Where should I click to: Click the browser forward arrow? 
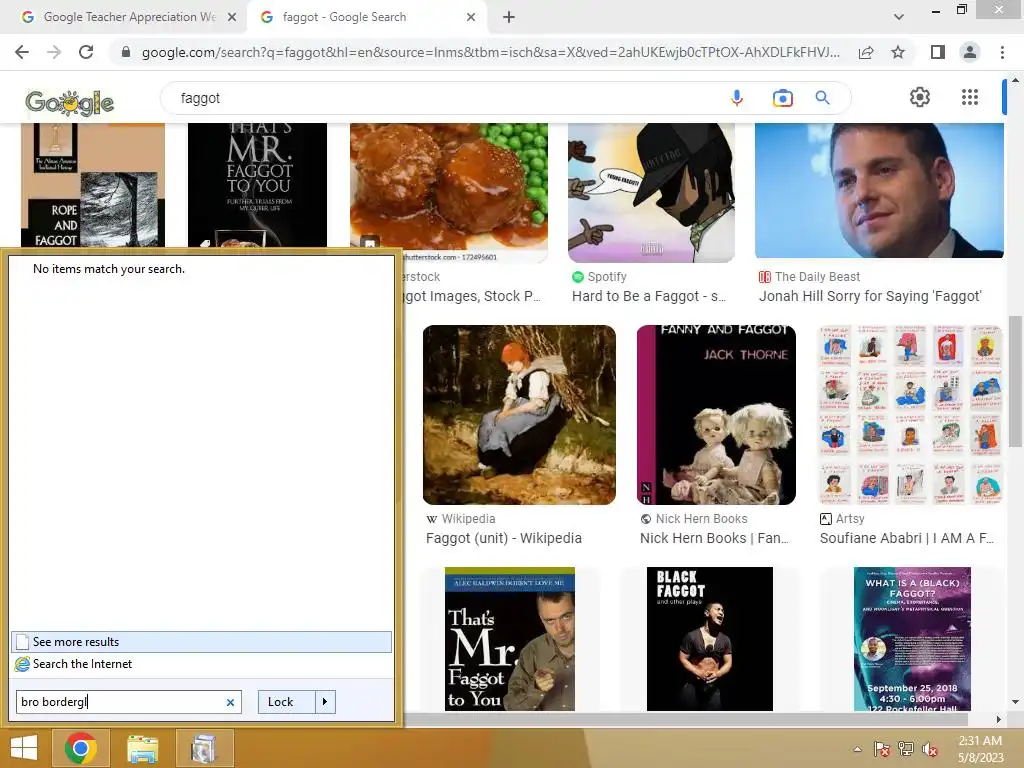(54, 52)
